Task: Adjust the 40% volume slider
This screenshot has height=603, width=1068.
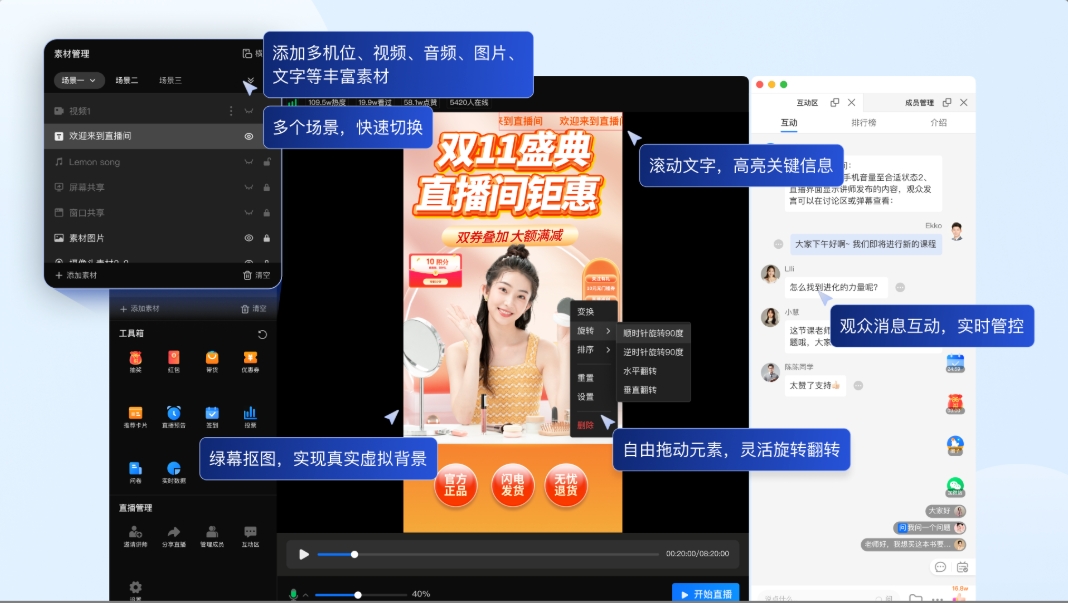Action: pyautogui.click(x=357, y=593)
